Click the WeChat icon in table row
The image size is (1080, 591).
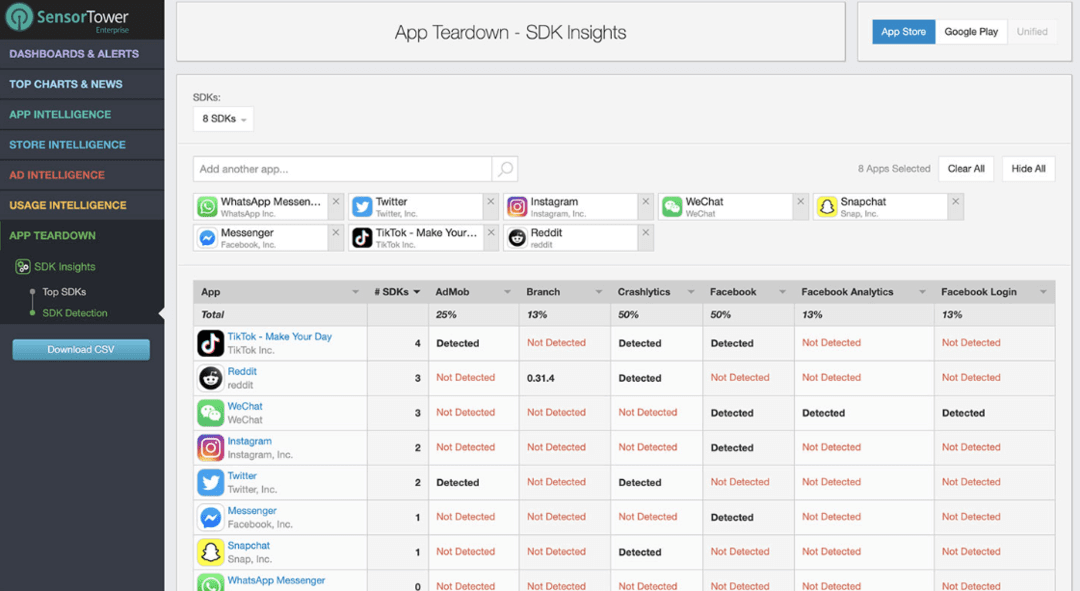click(x=210, y=413)
